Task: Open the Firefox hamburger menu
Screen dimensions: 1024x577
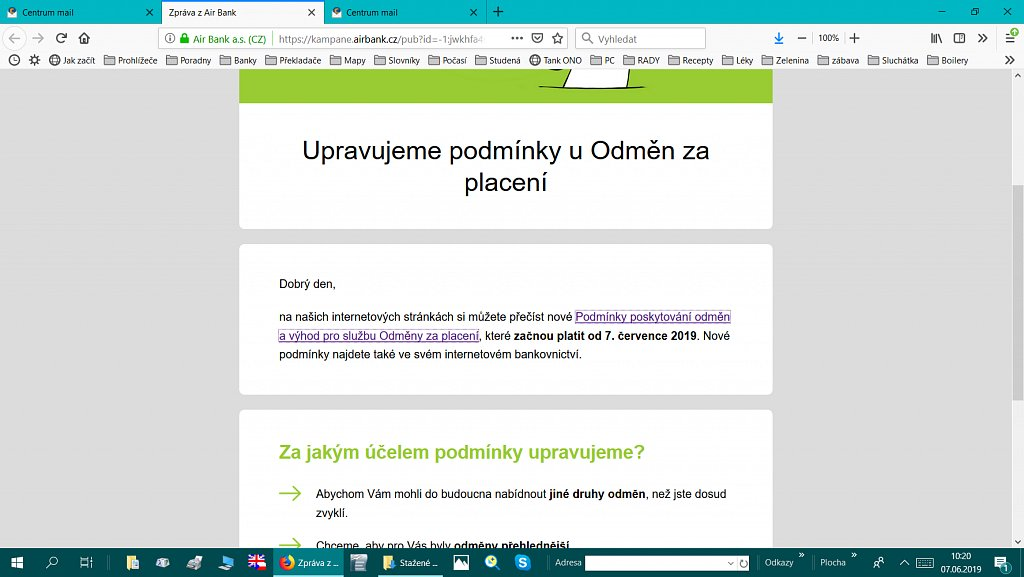Action: [x=1010, y=39]
